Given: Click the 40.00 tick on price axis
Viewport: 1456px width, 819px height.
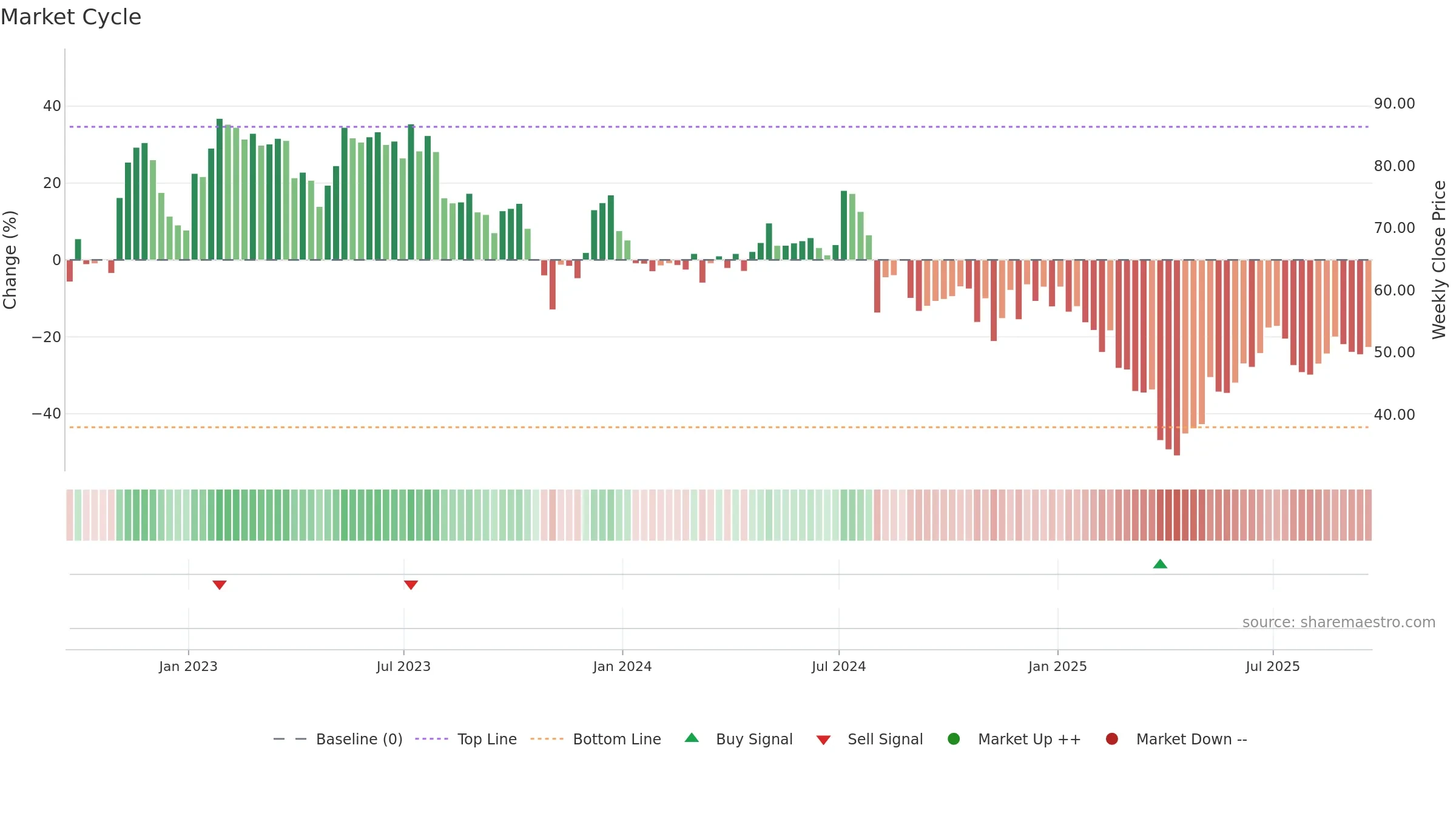Looking at the screenshot, I should 1394,414.
